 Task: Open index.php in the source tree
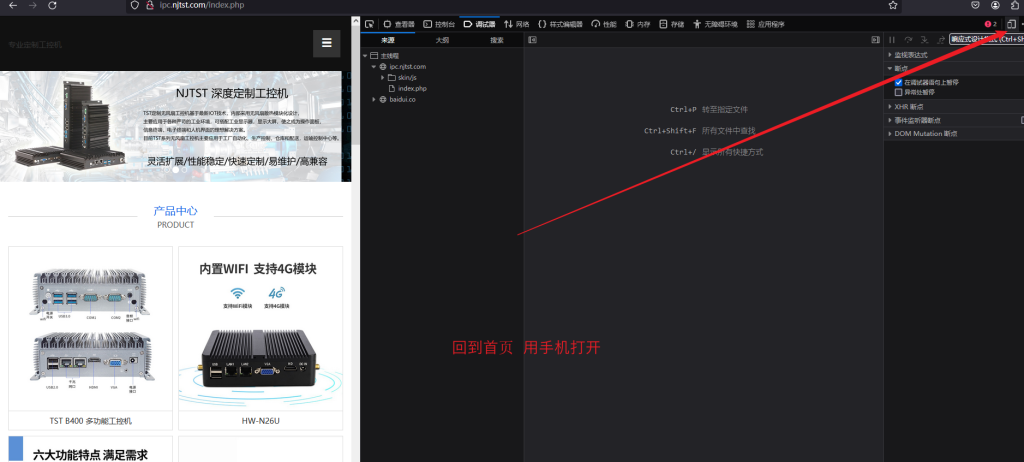coord(412,88)
